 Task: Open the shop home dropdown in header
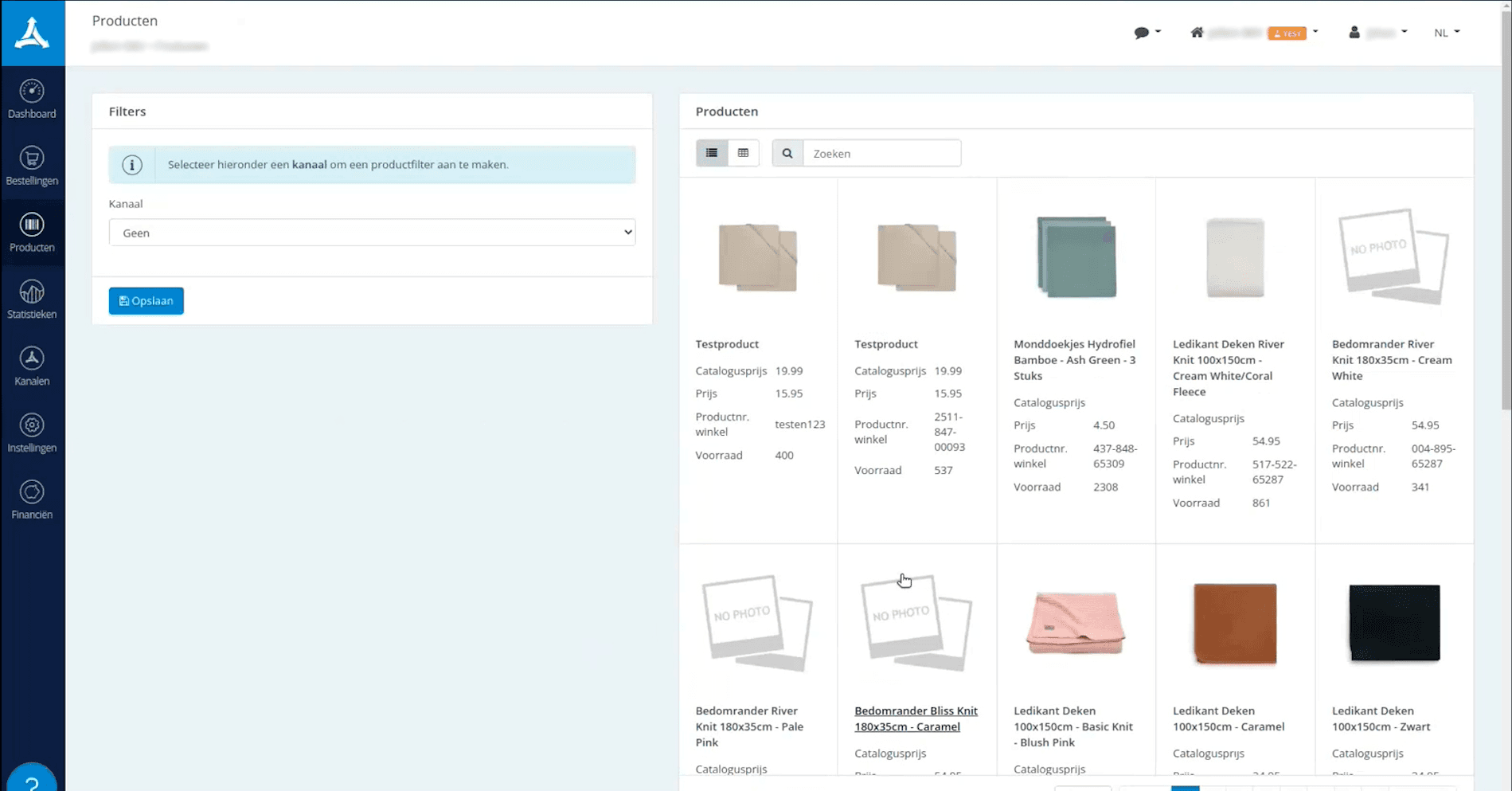point(1254,33)
